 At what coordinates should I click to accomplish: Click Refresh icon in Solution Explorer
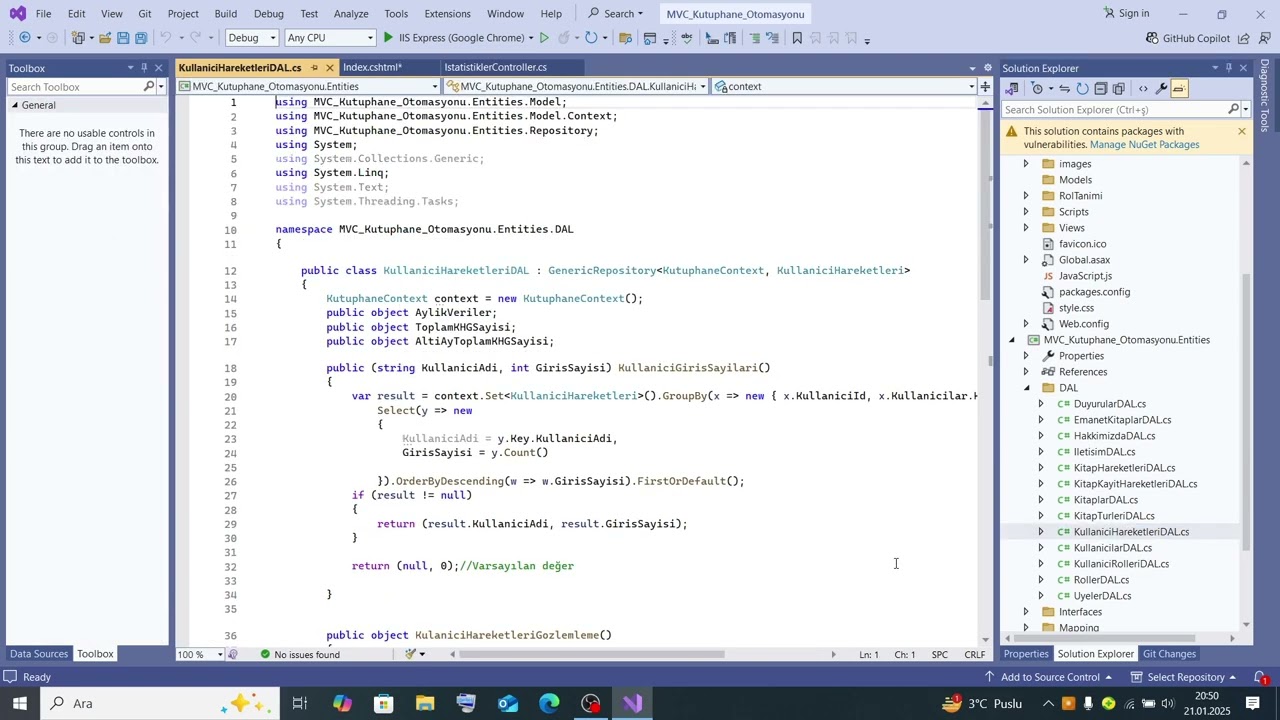(1082, 88)
